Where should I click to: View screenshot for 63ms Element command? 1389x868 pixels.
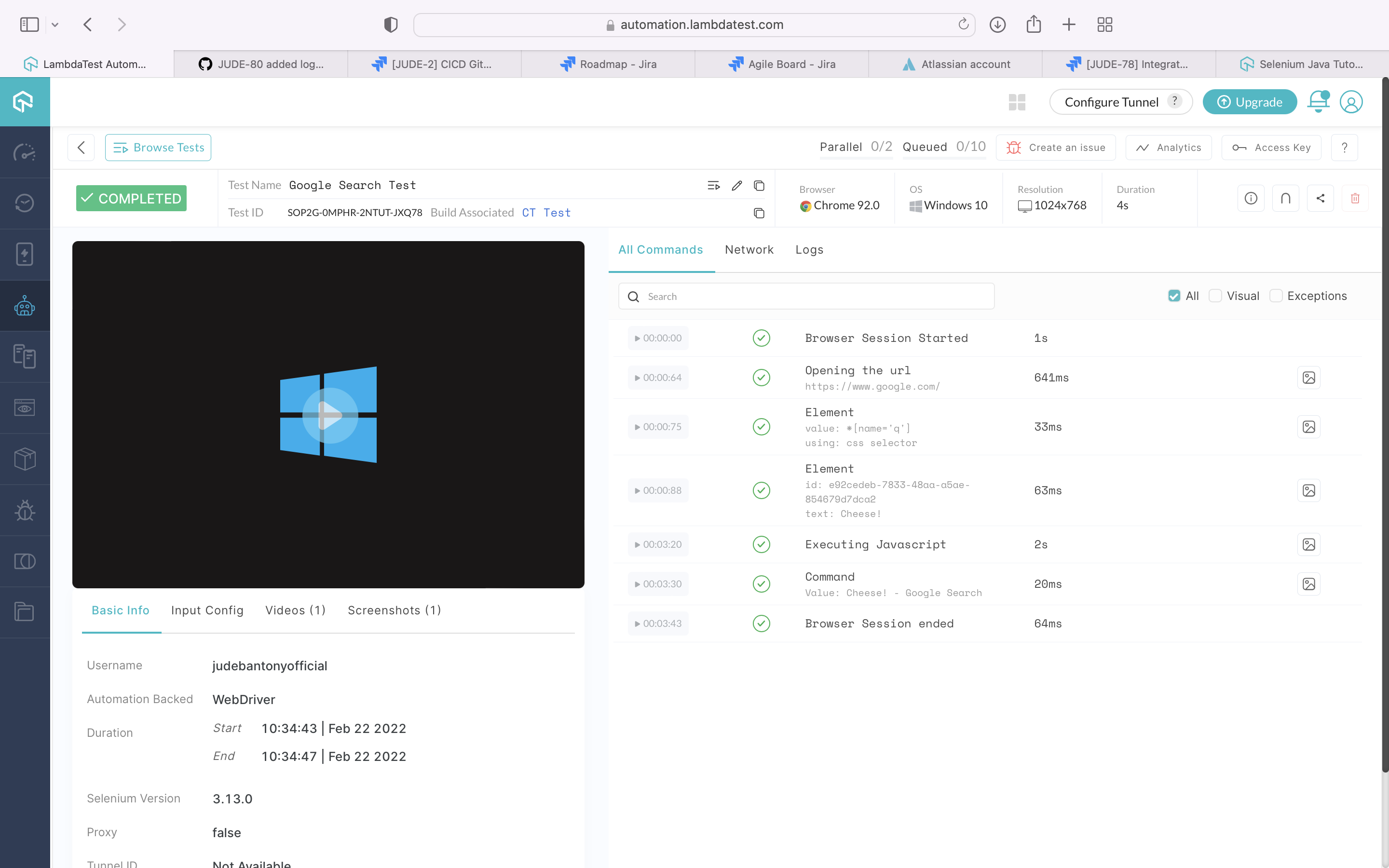point(1308,491)
